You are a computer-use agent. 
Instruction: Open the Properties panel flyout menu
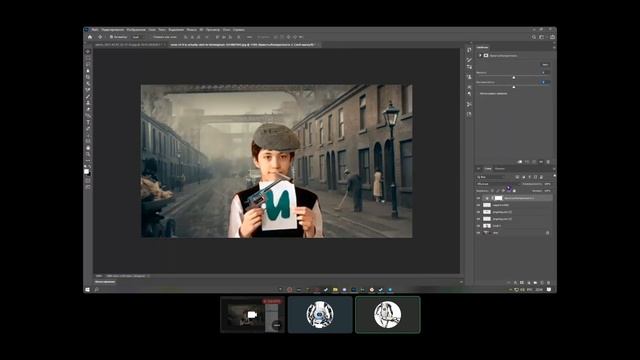coord(554,47)
